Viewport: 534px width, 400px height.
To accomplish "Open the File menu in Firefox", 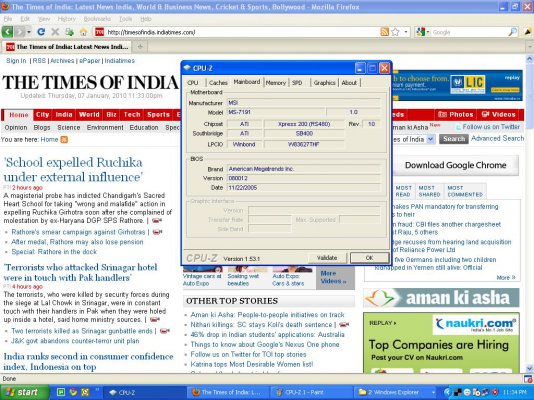I will point(8,19).
